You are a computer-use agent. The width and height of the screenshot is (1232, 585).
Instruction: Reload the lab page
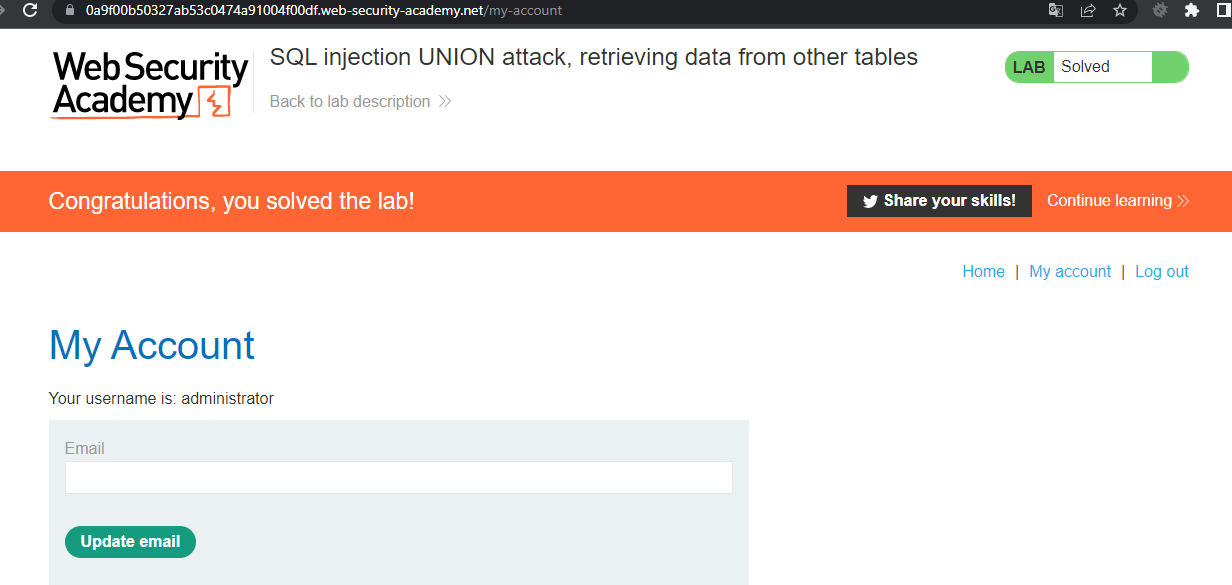28,12
